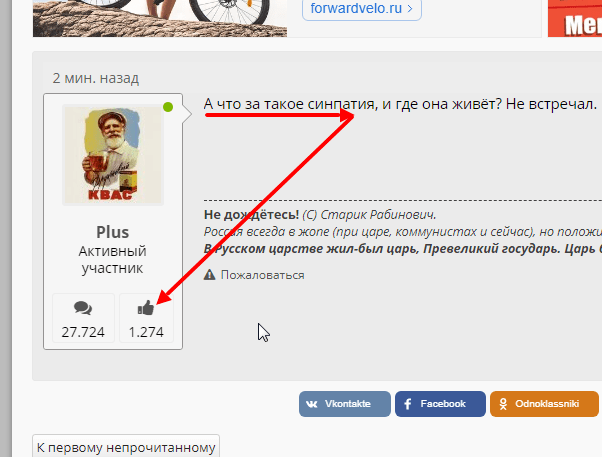Click the red advertisement banner on right

[x=575, y=18]
